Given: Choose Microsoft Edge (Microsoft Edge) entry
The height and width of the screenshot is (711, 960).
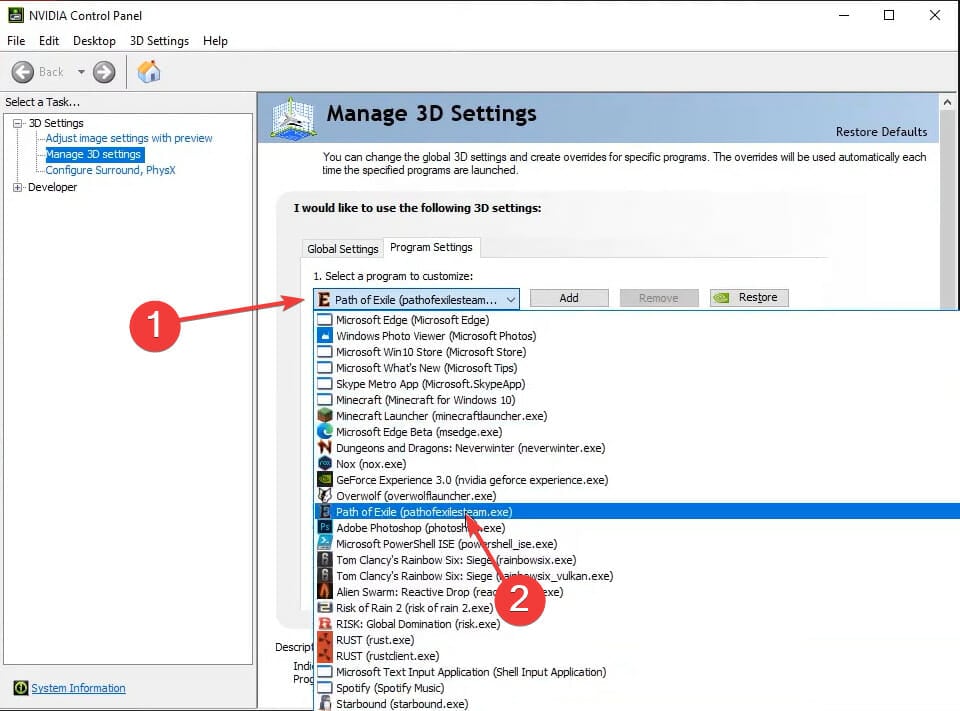Looking at the screenshot, I should coord(637,320).
